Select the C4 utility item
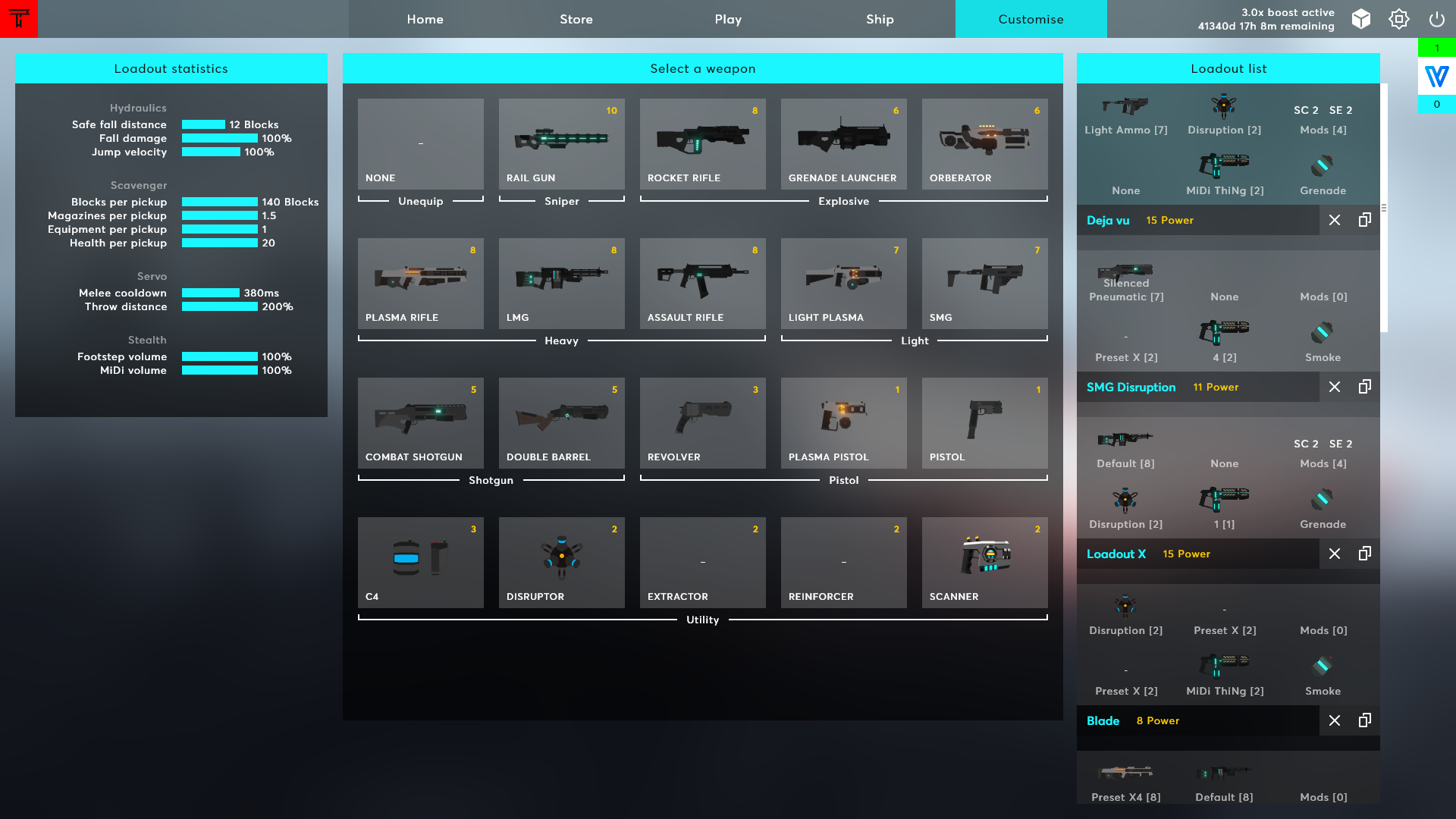 point(420,563)
